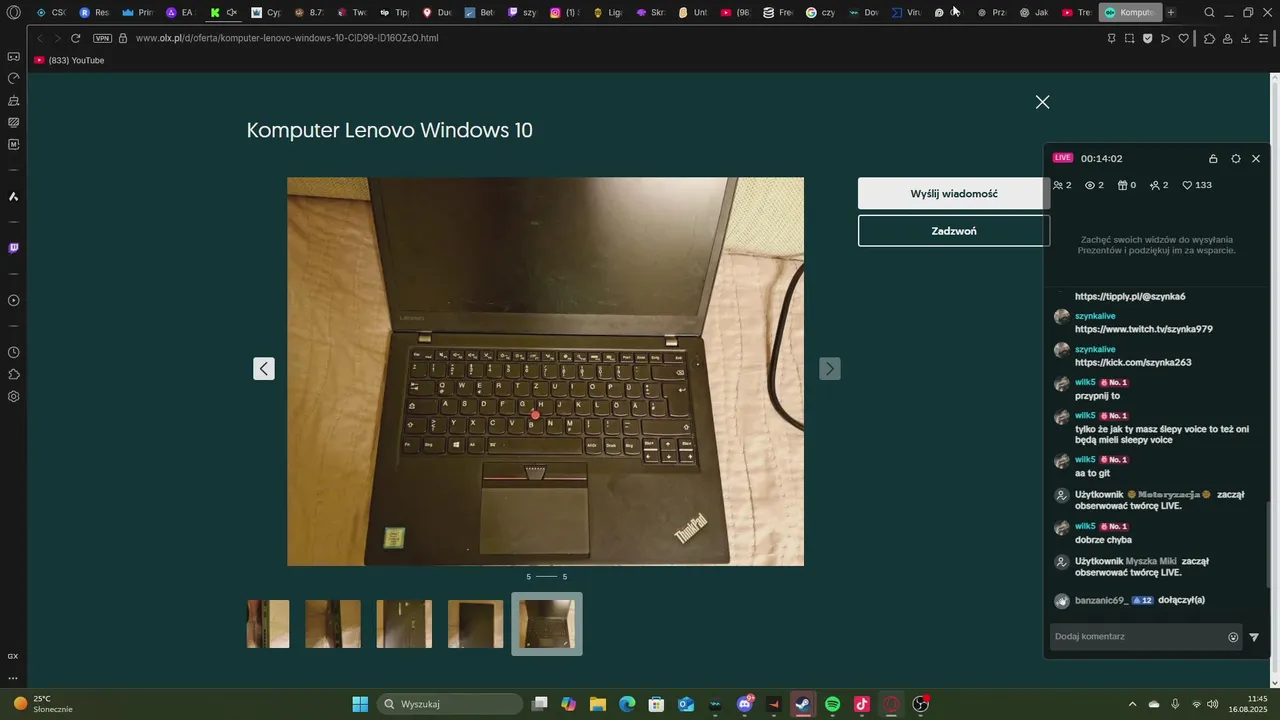Open GX corner in sidebar
This screenshot has width=1280, height=720.
13,656
